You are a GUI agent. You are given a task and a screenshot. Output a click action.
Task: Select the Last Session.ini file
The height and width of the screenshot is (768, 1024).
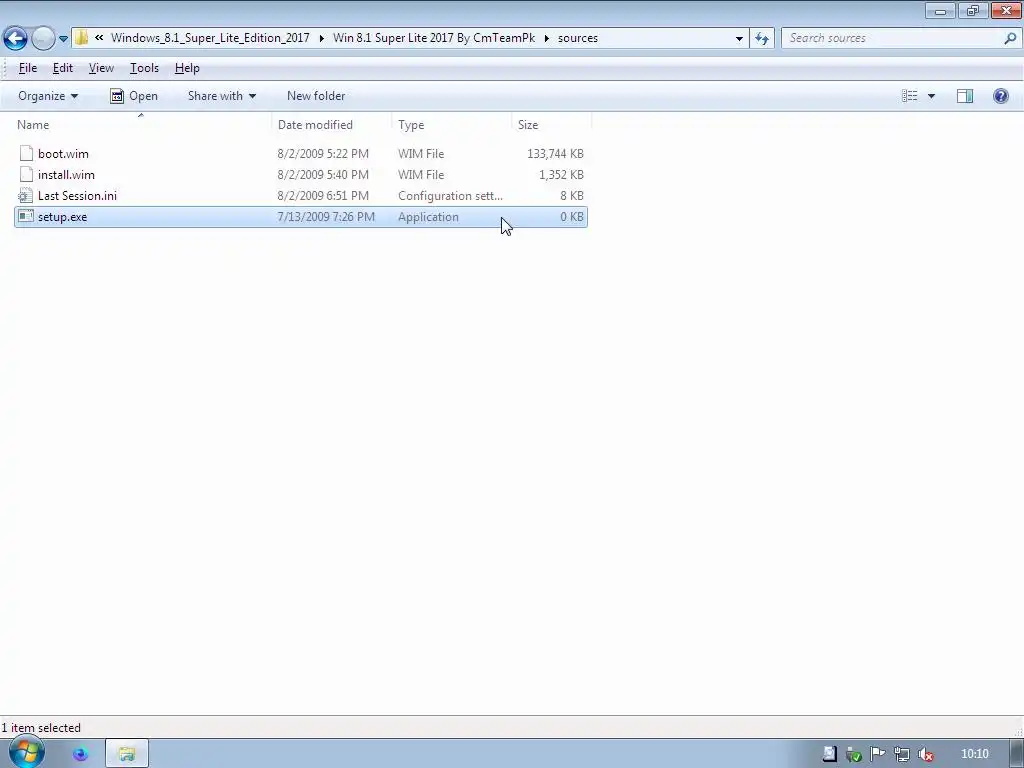(x=300, y=195)
